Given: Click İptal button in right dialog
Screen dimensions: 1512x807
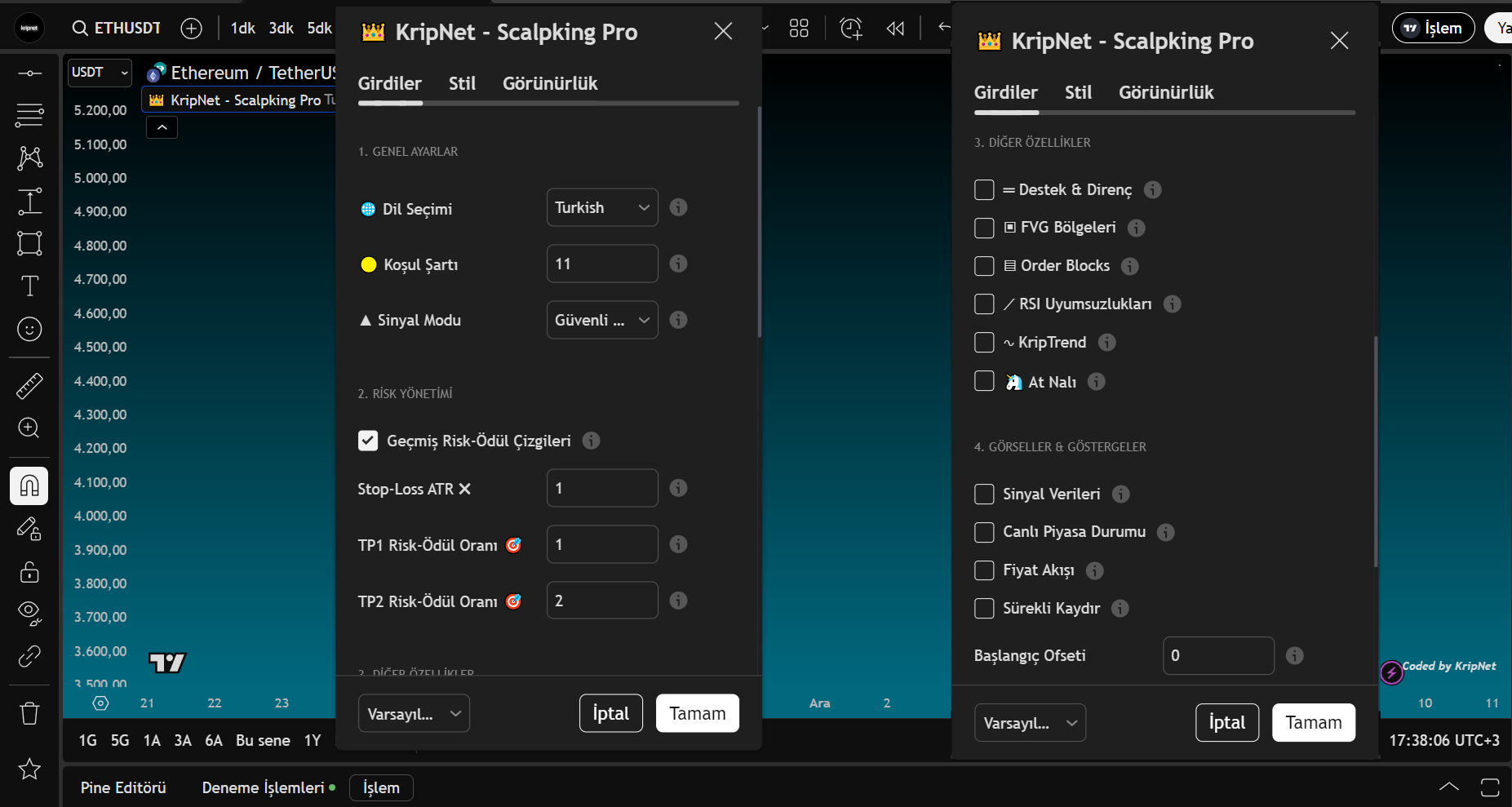Looking at the screenshot, I should click(1226, 722).
